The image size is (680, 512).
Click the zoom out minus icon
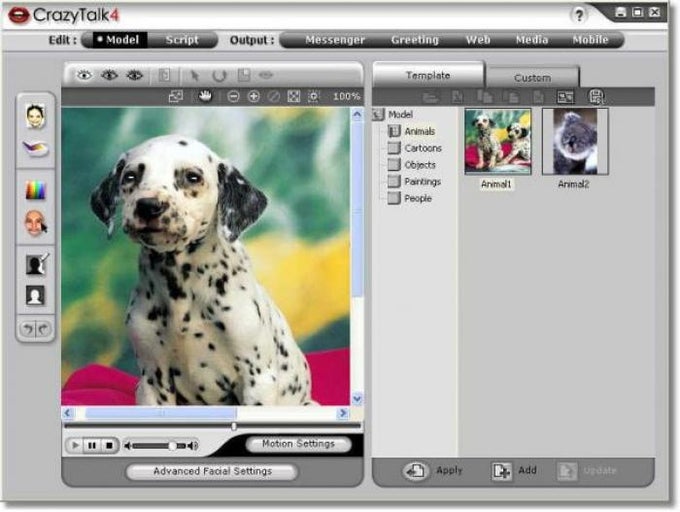(x=233, y=96)
